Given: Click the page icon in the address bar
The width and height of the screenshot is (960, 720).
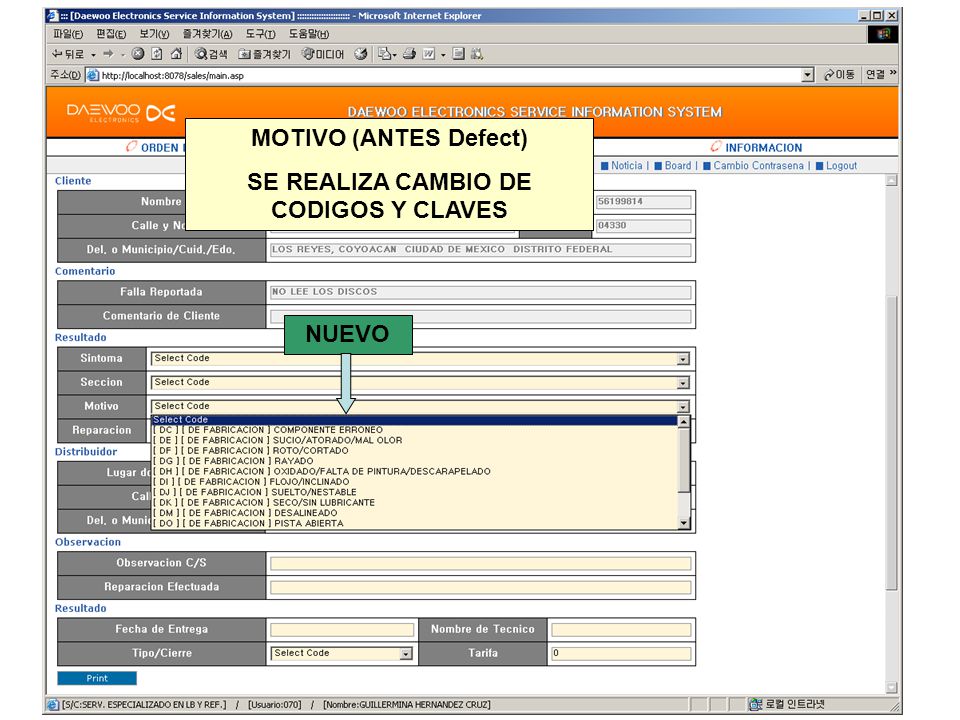Looking at the screenshot, I should tap(92, 75).
